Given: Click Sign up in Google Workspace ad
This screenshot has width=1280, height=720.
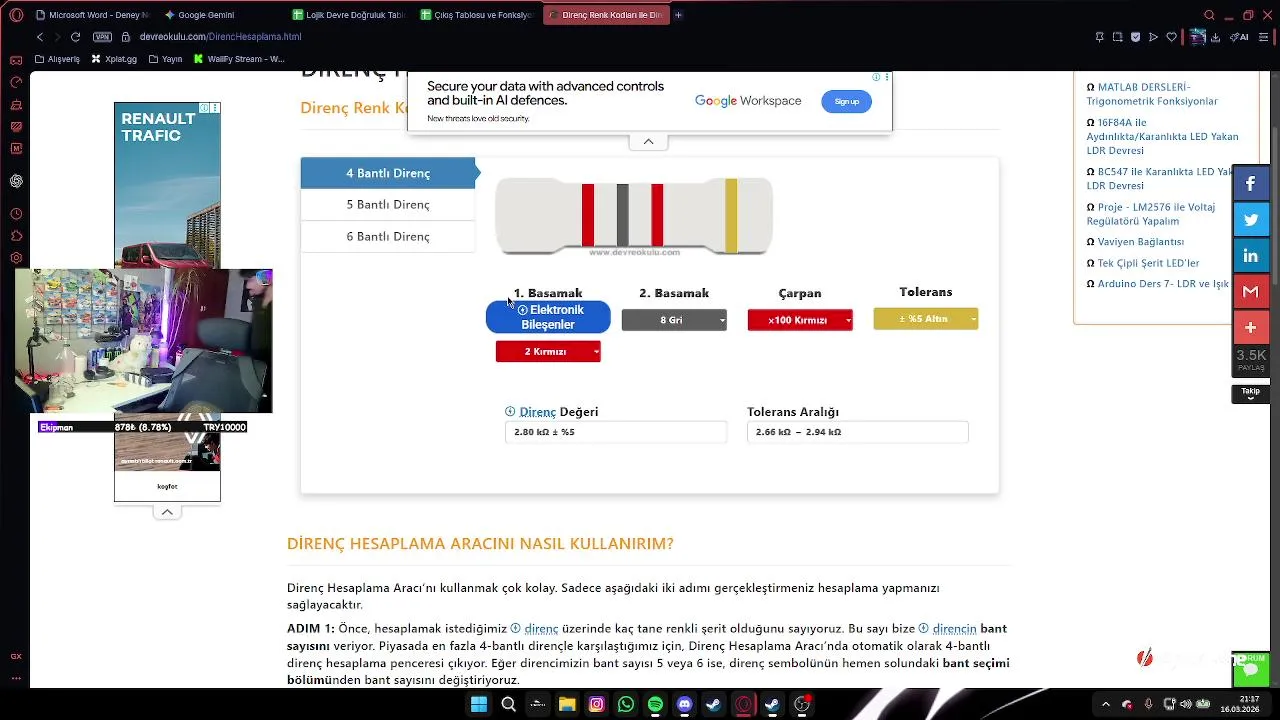Looking at the screenshot, I should pos(847,101).
